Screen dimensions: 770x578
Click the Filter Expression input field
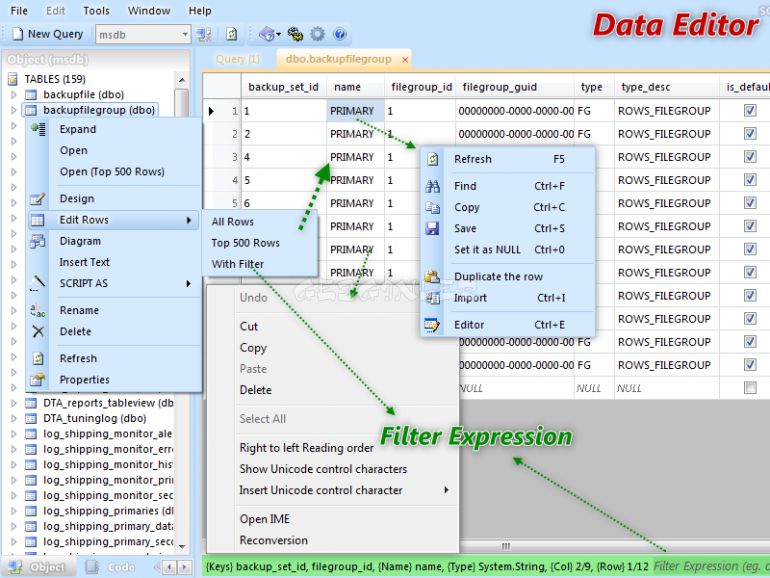pos(710,566)
